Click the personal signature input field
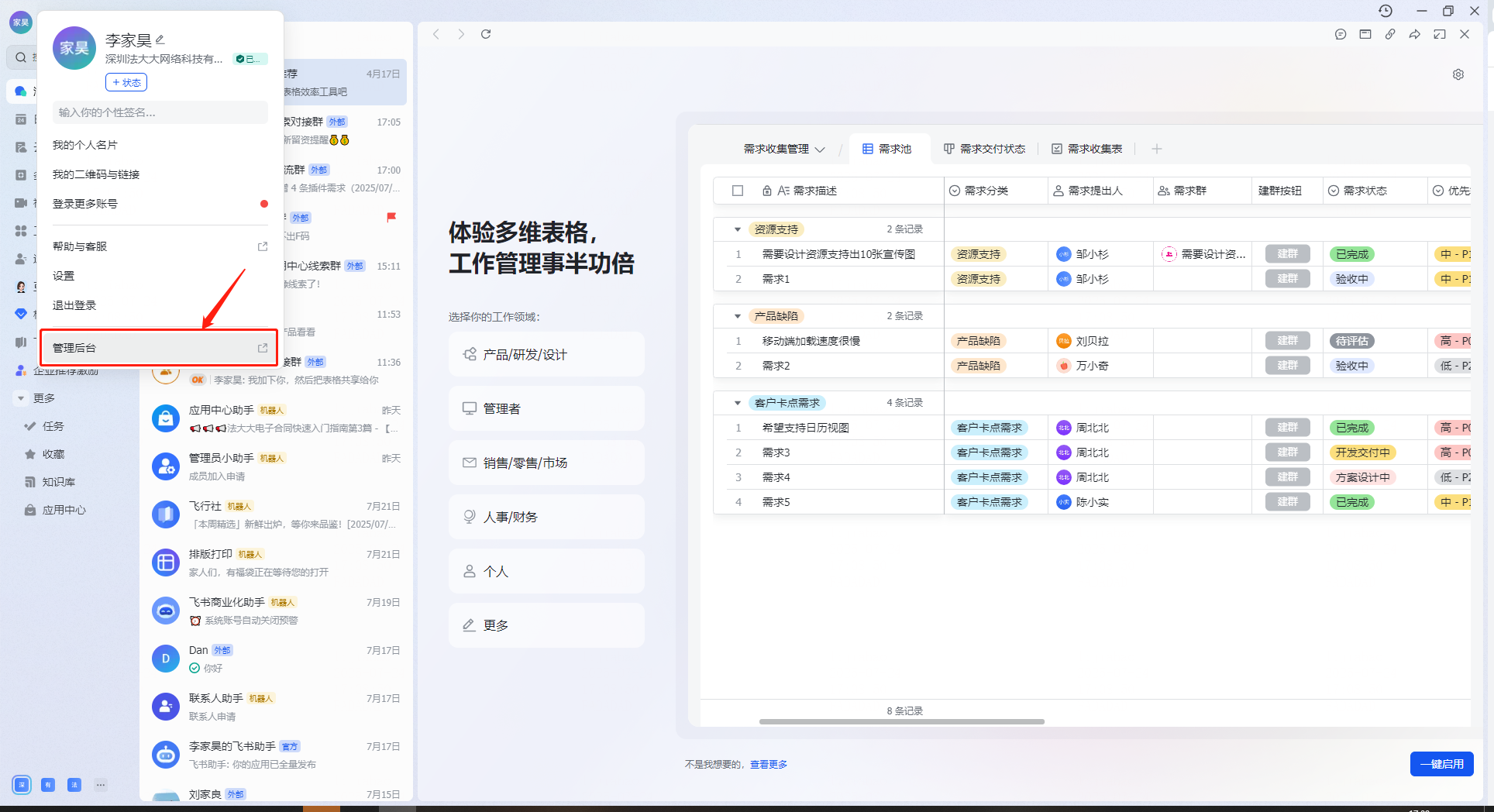 pyautogui.click(x=160, y=112)
